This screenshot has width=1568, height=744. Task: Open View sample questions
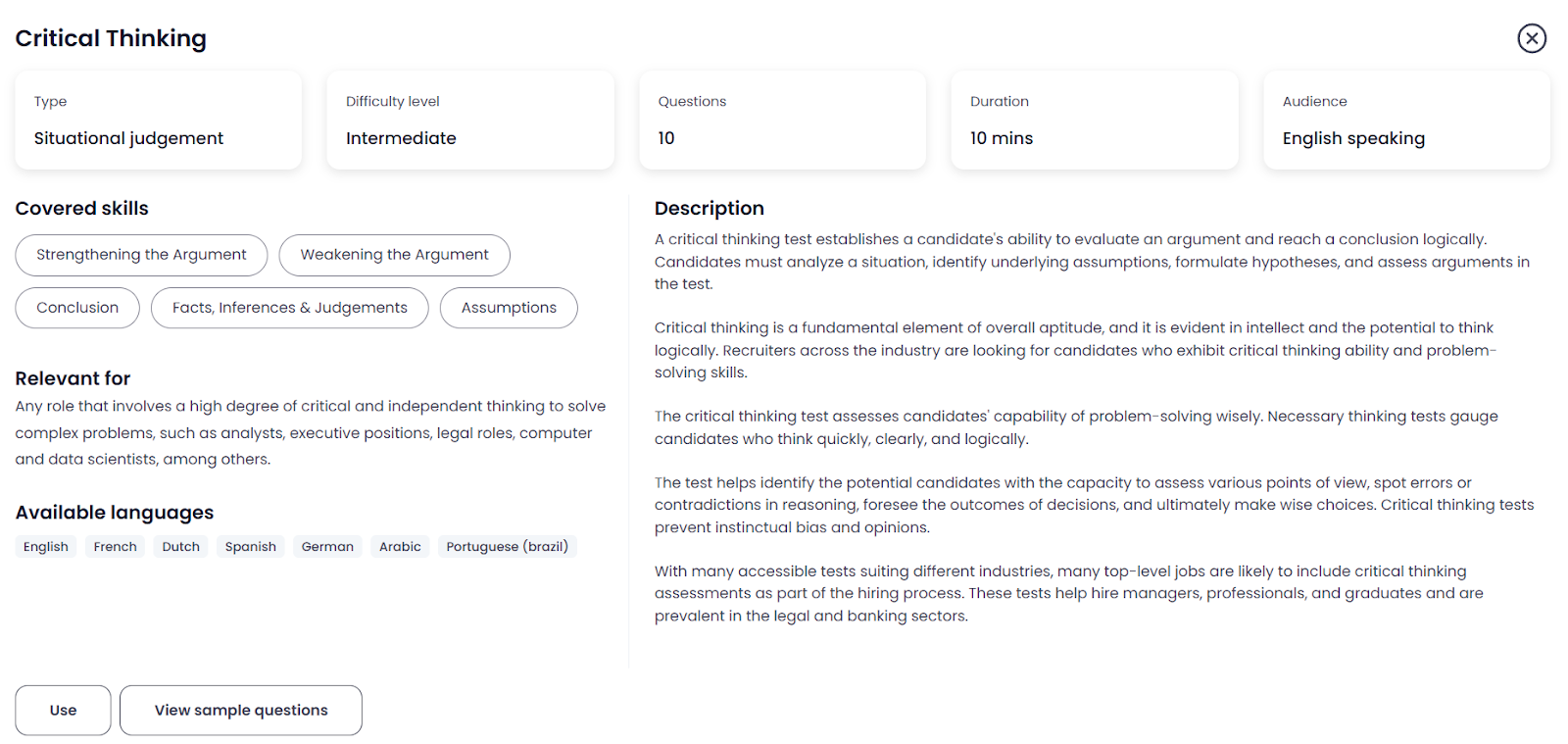(x=241, y=710)
